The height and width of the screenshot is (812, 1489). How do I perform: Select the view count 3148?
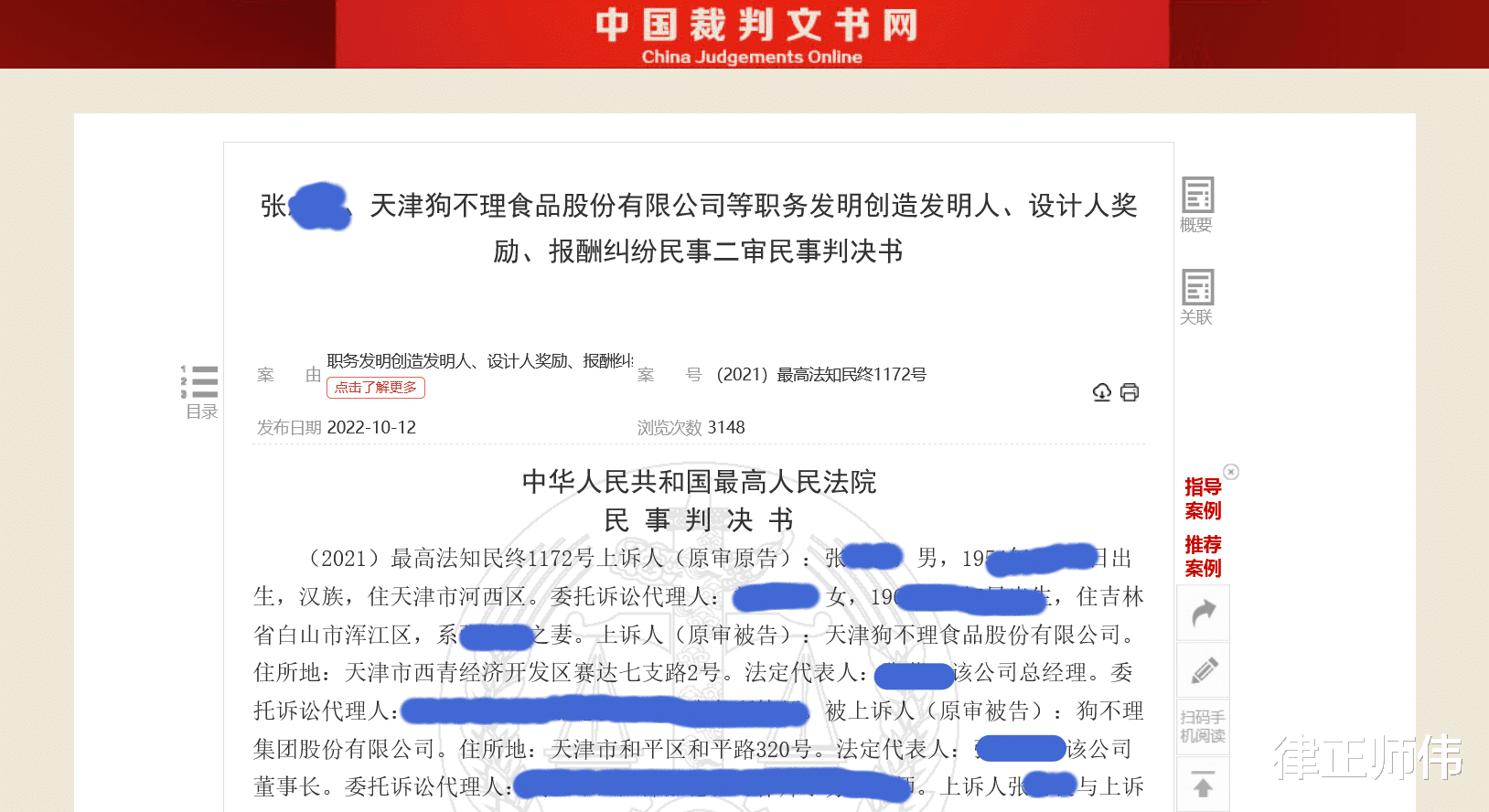(x=726, y=427)
